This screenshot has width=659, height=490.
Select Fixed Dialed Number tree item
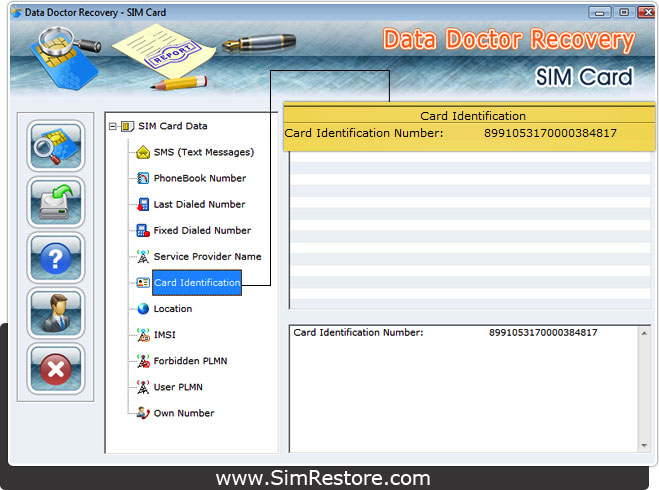pos(202,230)
